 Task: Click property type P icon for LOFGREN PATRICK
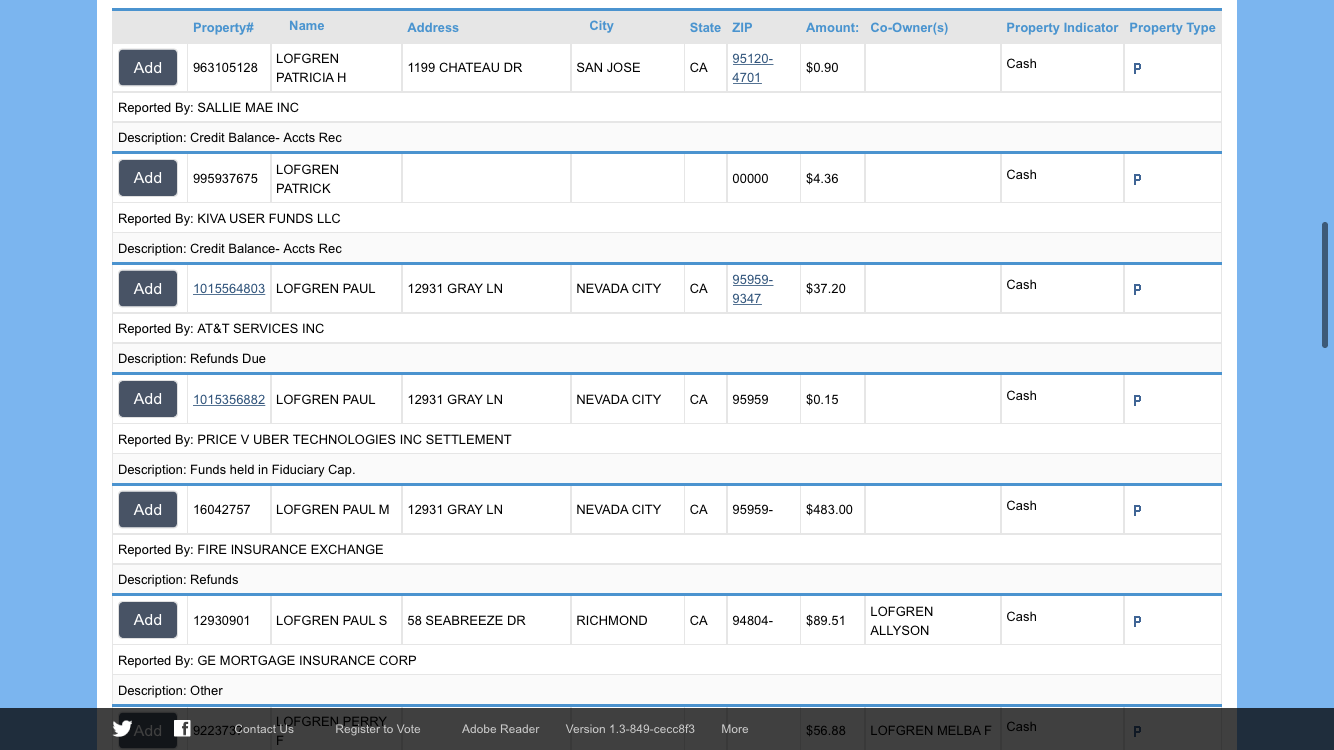(1137, 180)
